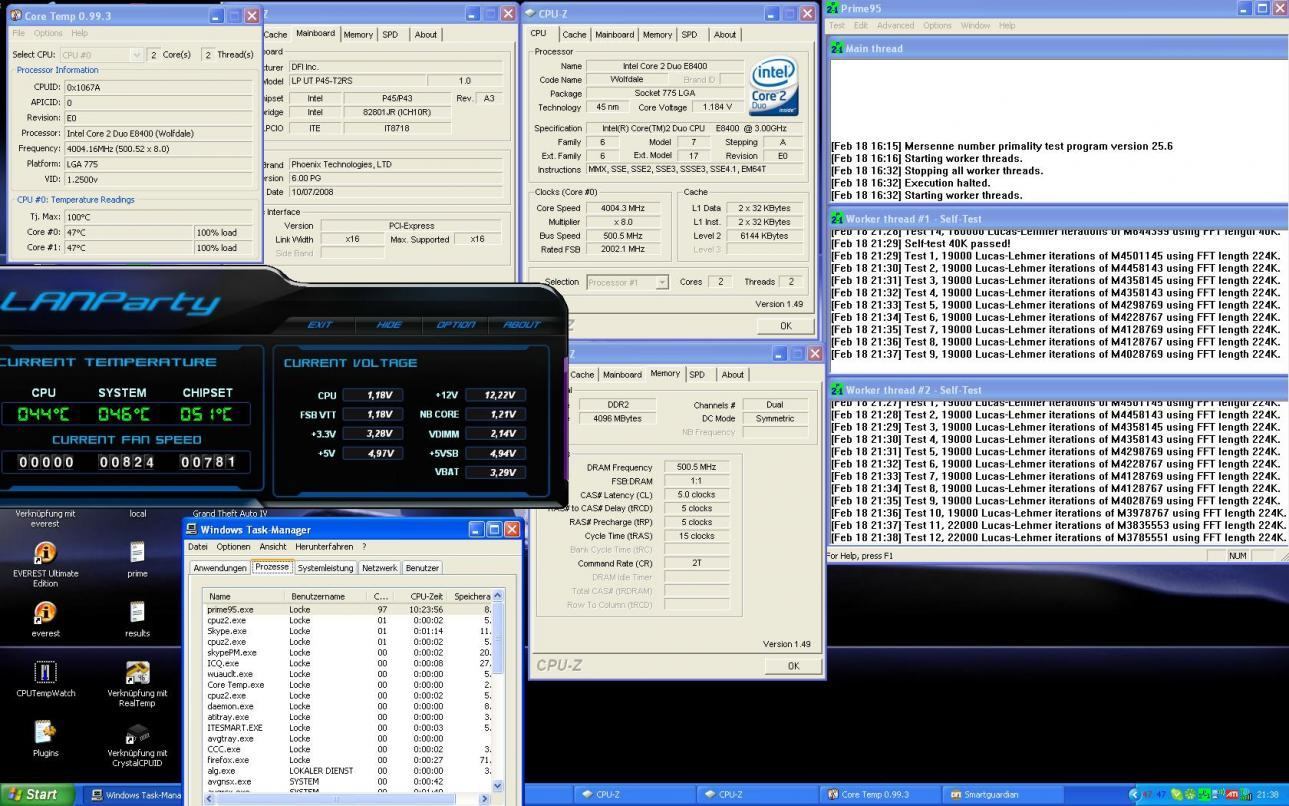Viewport: 1289px width, 806px height.
Task: Click the 'Worker thread #2 - Self-Test' icon
Action: (837, 390)
